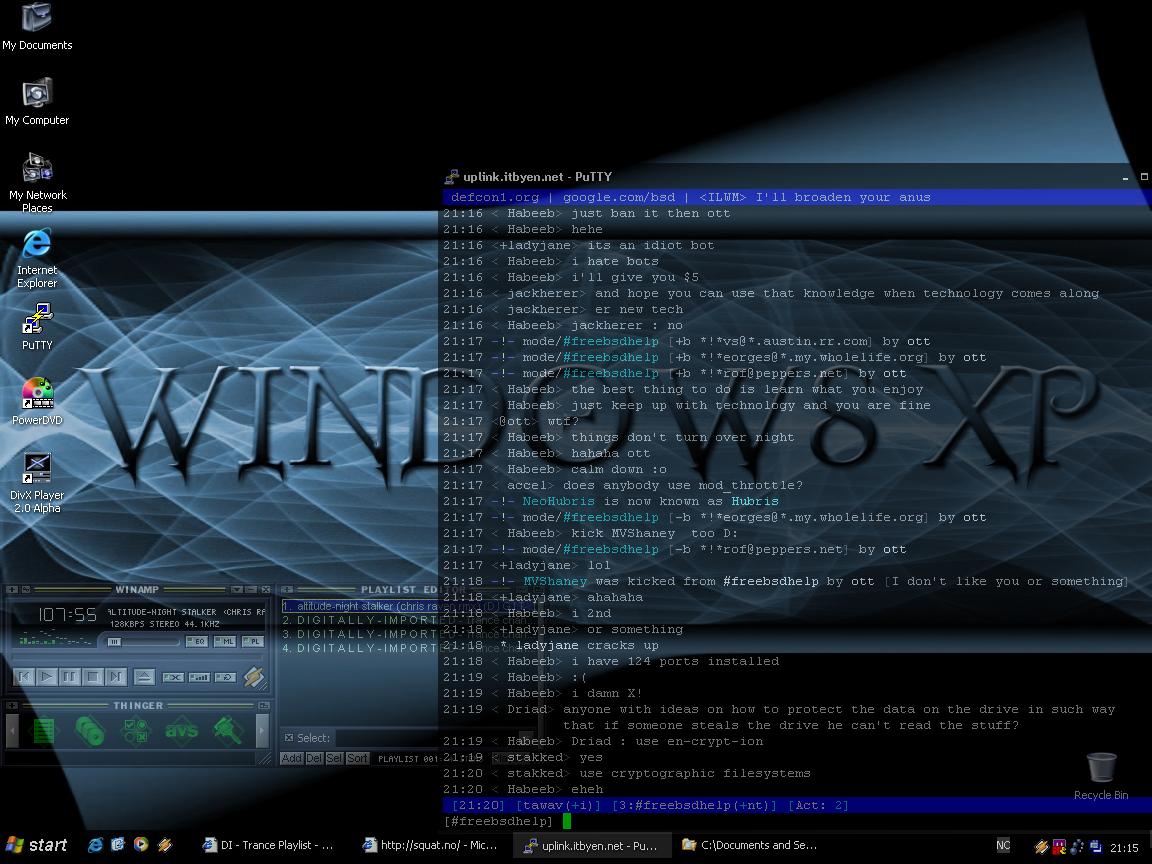Click the playlist Del button
This screenshot has height=864, width=1152.
point(314,758)
